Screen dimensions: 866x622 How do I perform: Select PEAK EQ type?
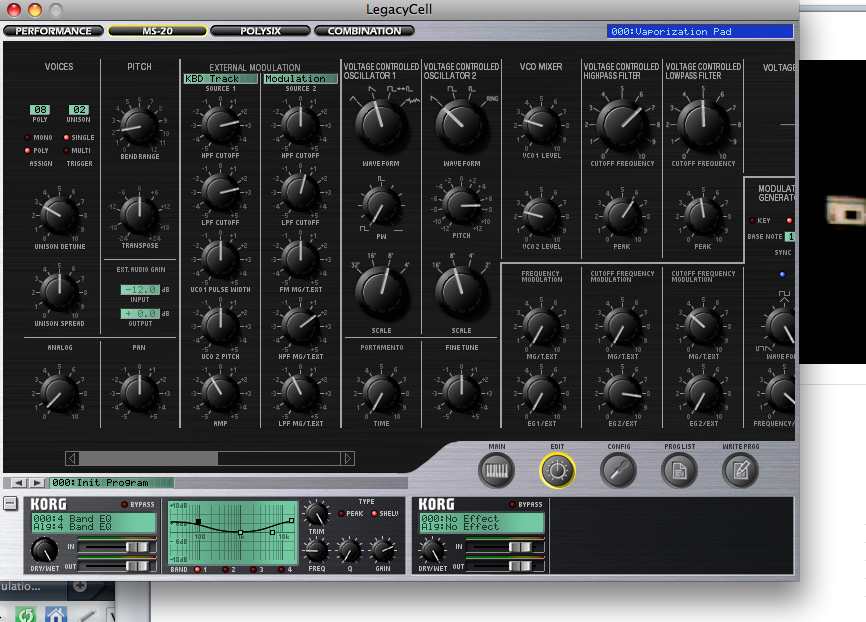point(342,514)
